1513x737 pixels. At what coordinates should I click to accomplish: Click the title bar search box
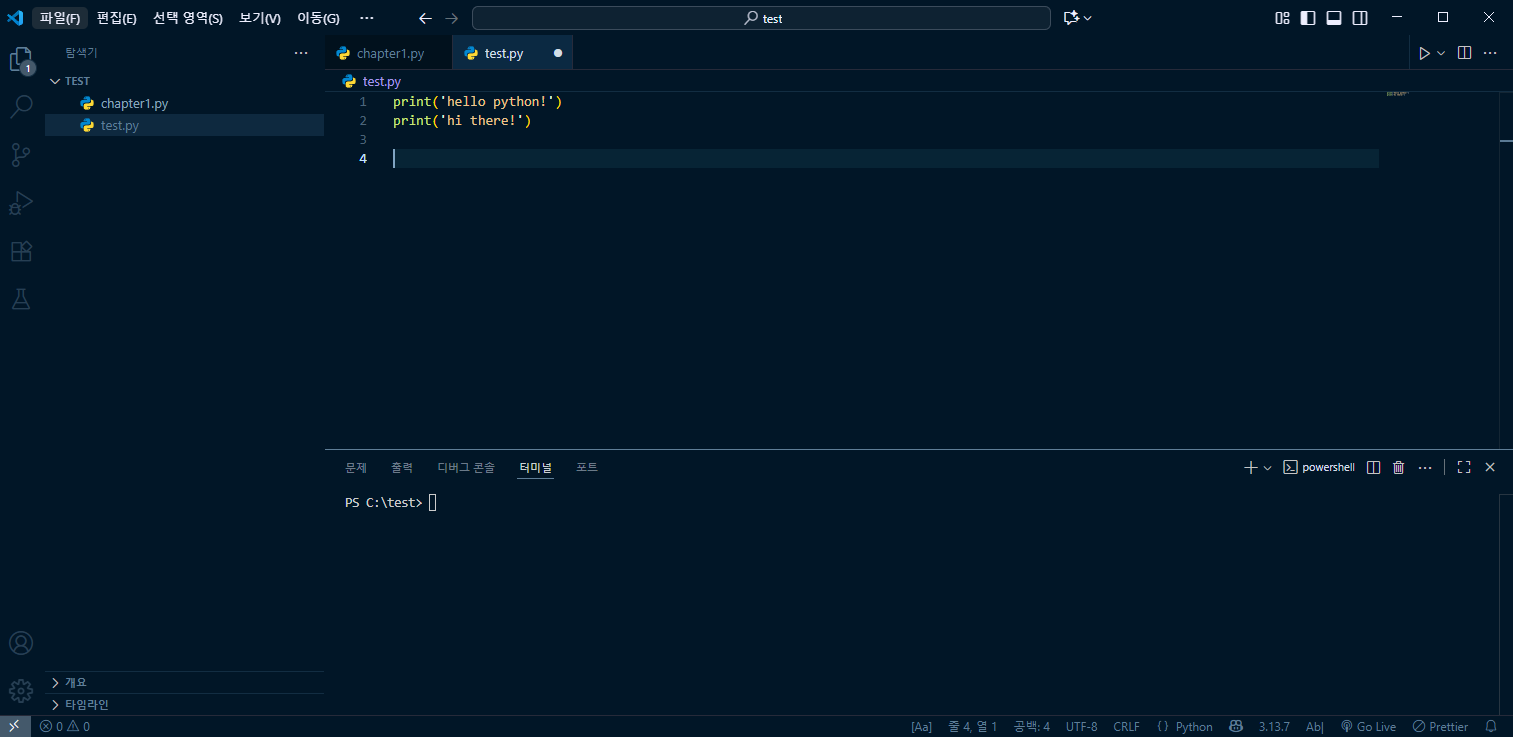tap(761, 18)
